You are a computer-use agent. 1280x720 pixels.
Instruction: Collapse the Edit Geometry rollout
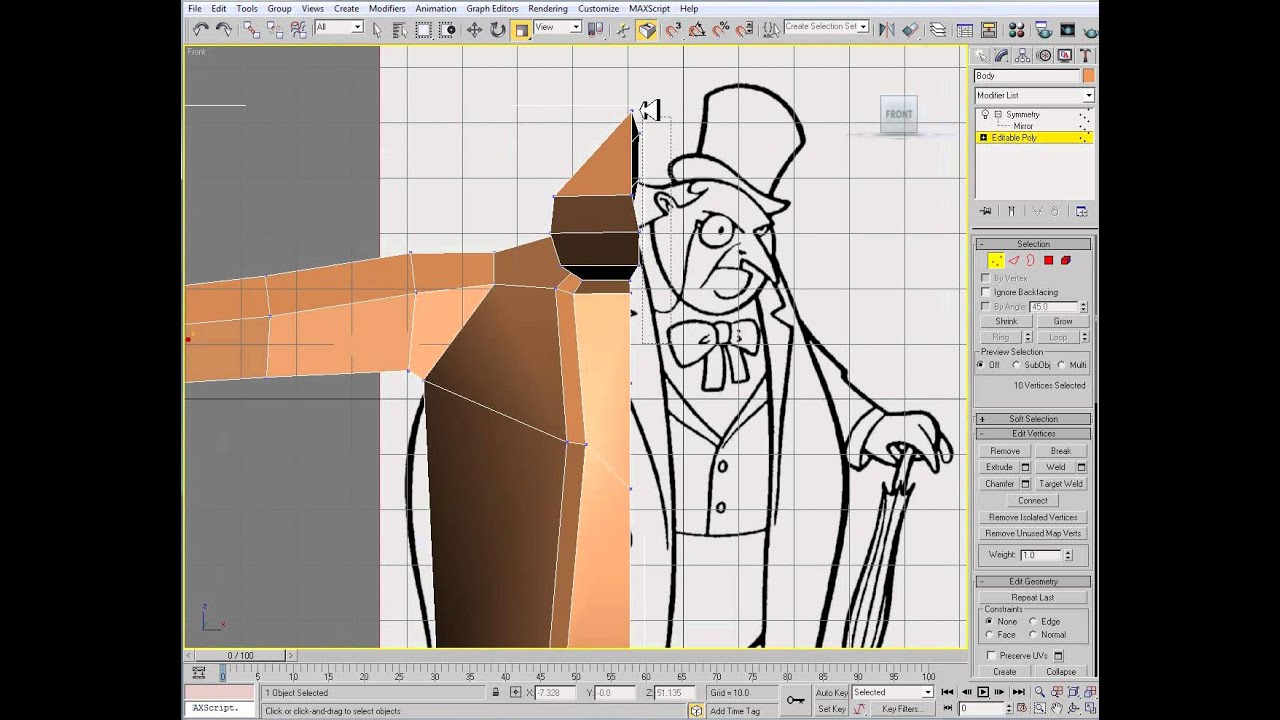pyautogui.click(x=1033, y=581)
